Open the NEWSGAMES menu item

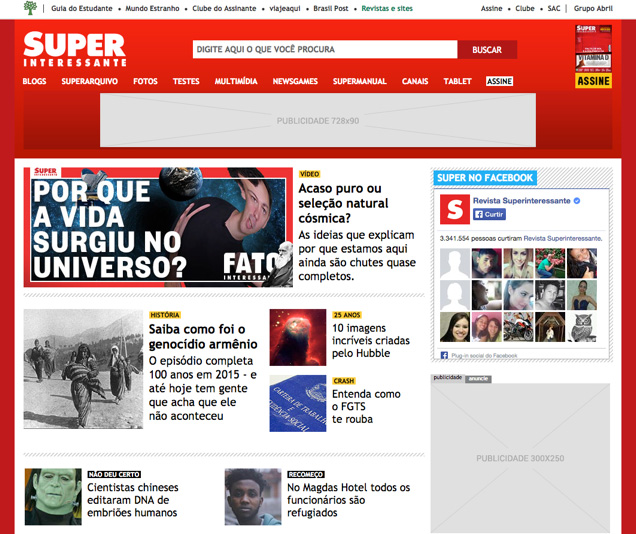coord(295,81)
